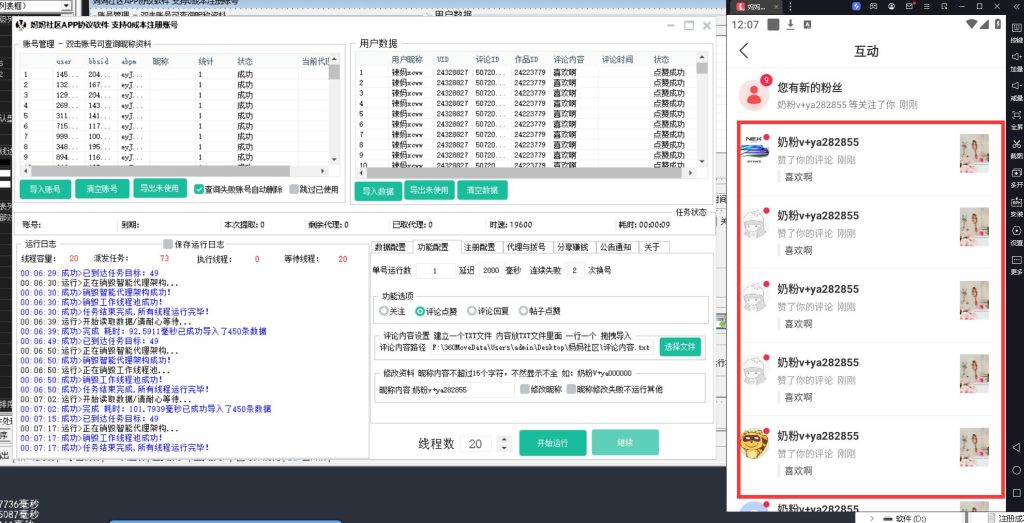Click scroll-down arrow of account list scrollbar
1024x523 pixels.
tap(334, 159)
